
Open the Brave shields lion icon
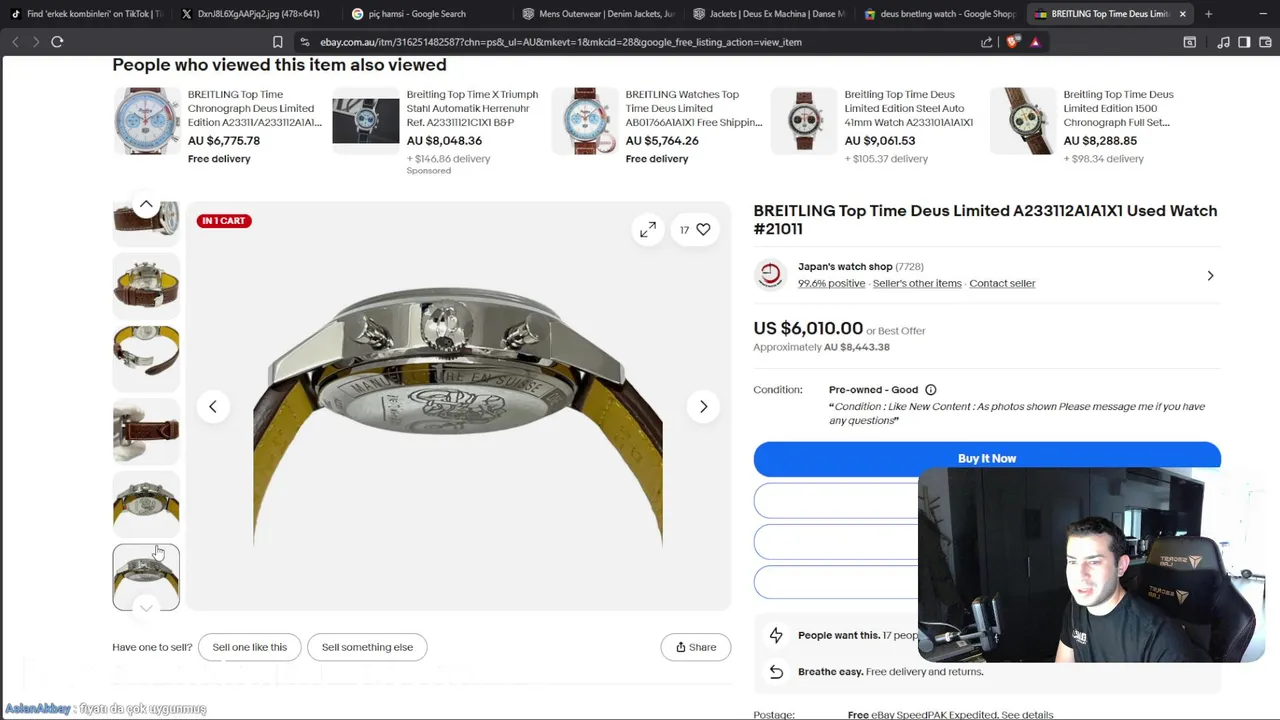1012,42
